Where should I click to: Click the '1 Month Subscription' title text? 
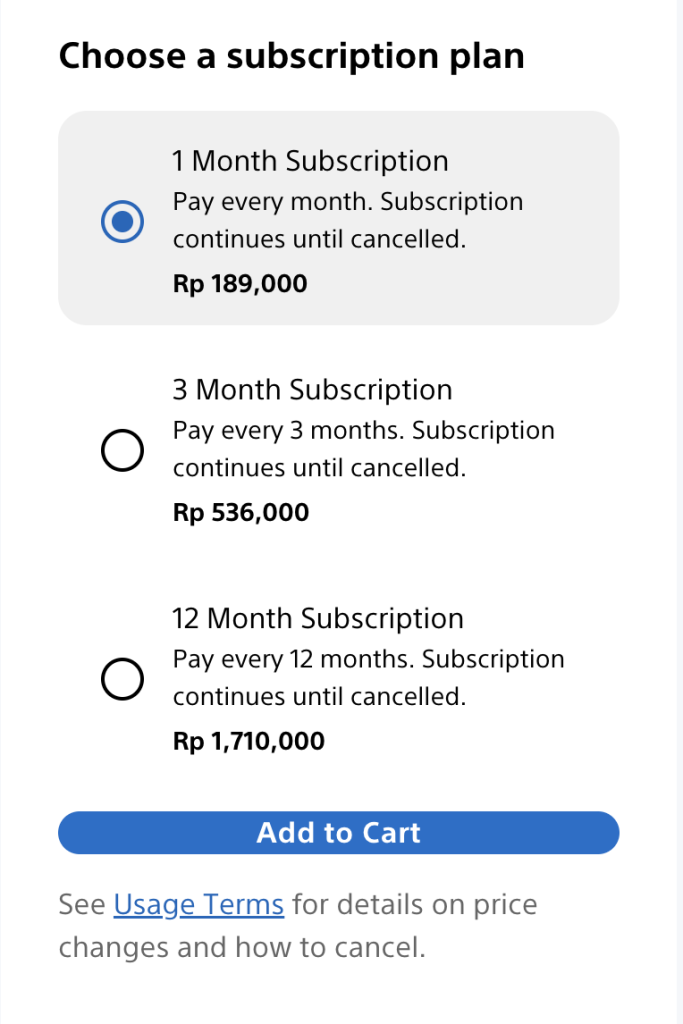coord(310,161)
